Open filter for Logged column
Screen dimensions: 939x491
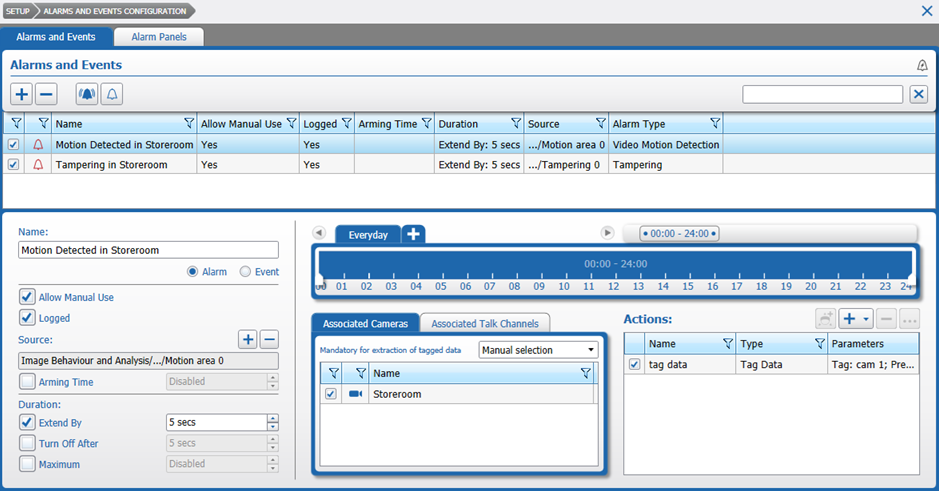pyautogui.click(x=346, y=123)
